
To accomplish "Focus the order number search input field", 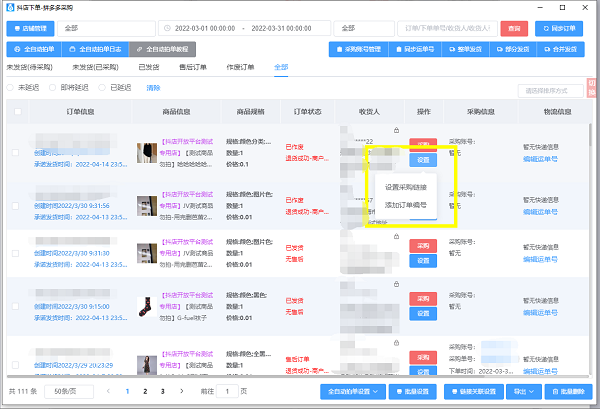I will tap(447, 28).
